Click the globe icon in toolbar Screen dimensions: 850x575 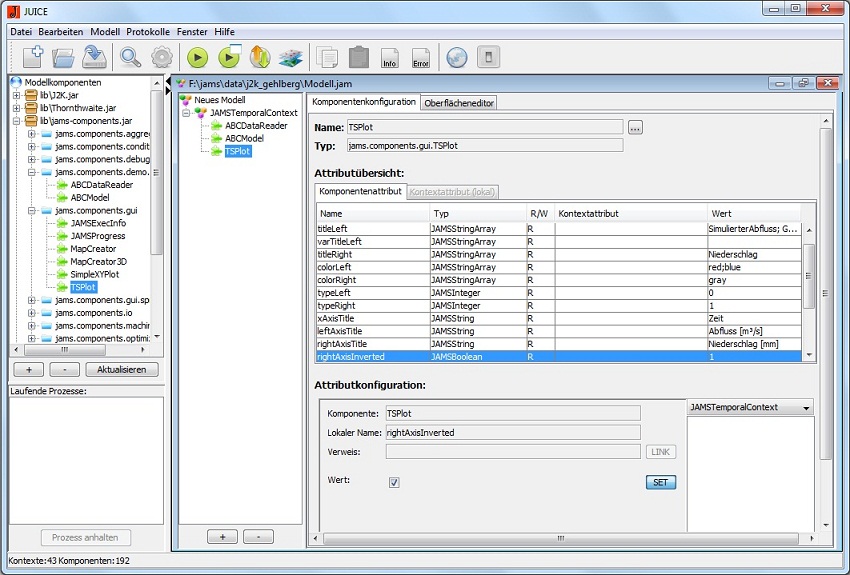click(x=456, y=57)
